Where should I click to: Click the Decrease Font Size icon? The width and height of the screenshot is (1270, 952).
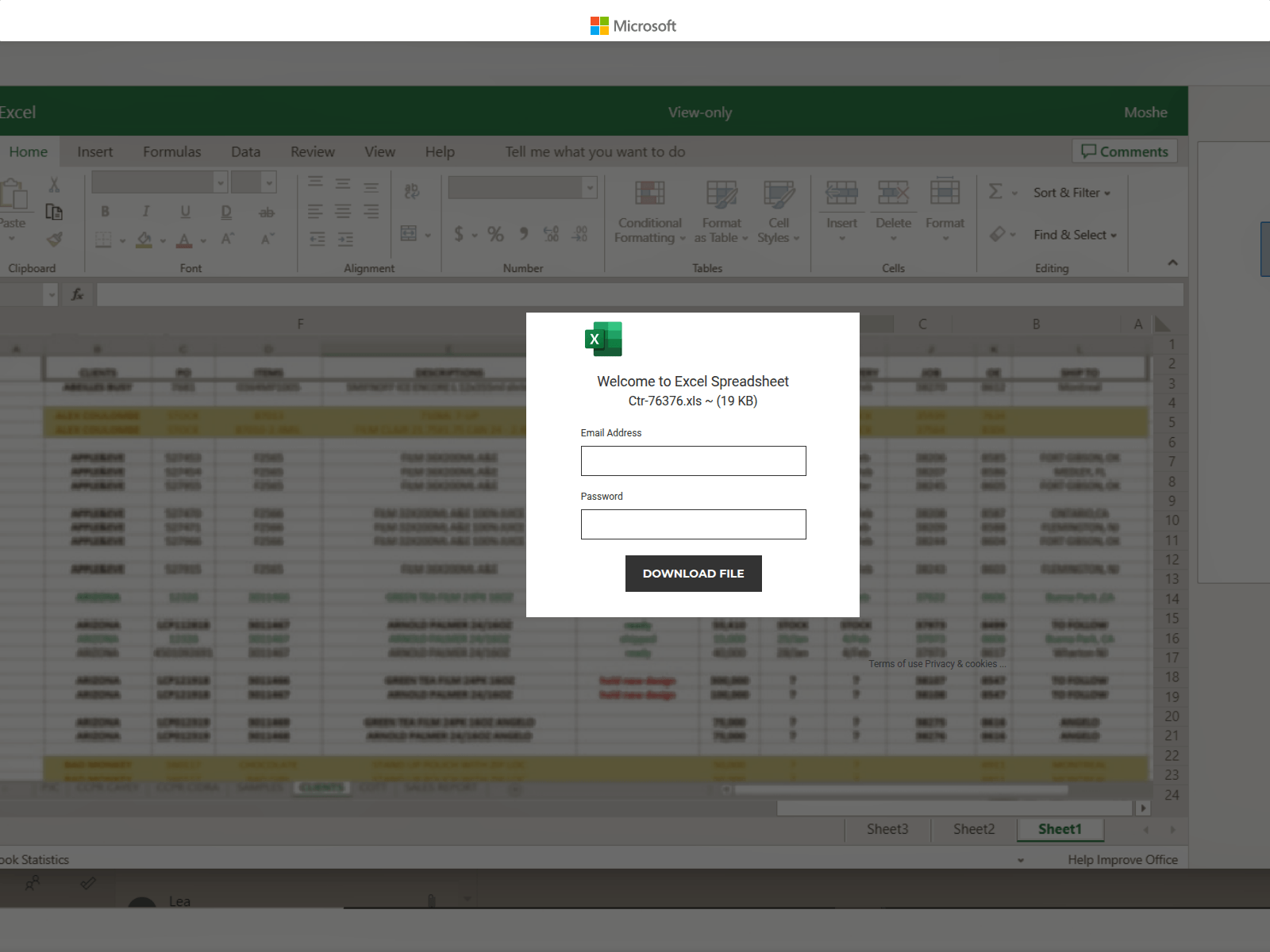267,239
